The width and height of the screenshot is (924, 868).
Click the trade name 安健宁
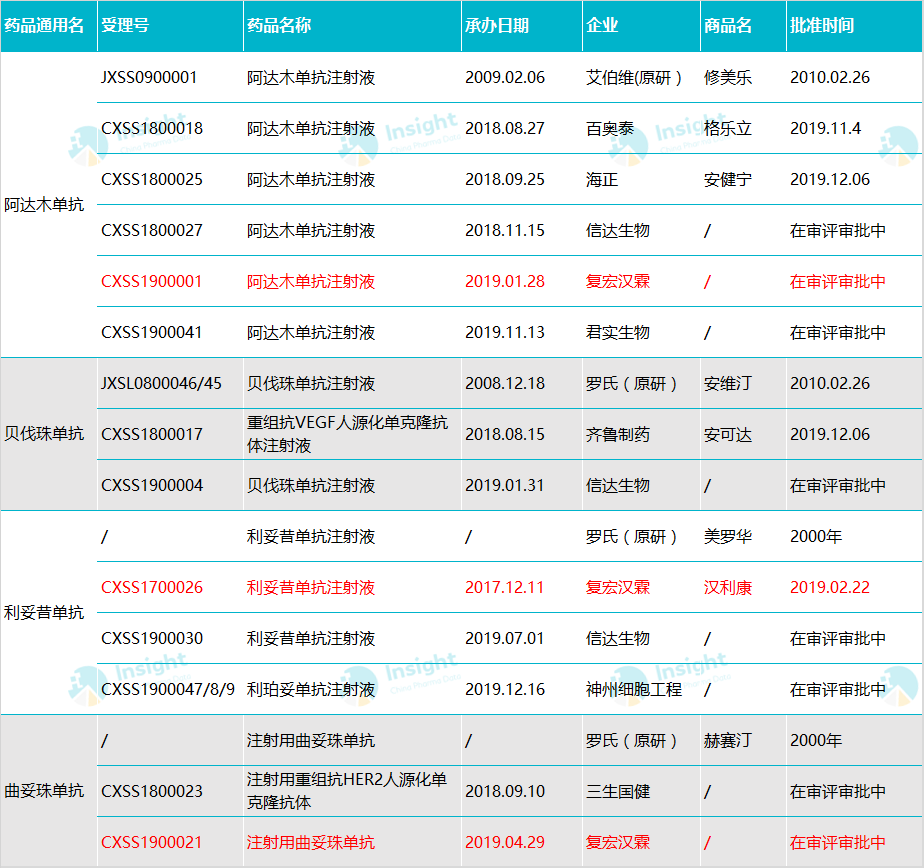(x=728, y=179)
